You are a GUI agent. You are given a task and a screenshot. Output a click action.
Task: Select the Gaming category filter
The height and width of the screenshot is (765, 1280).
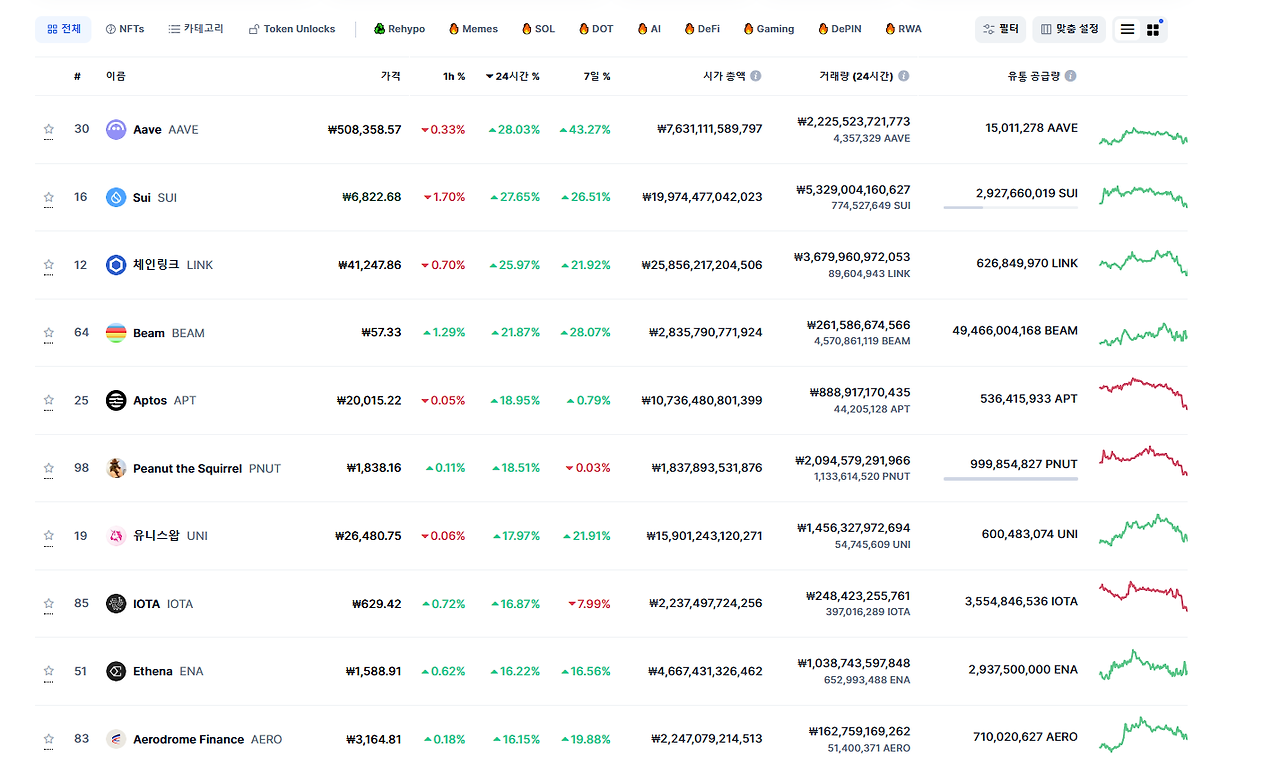coord(768,29)
